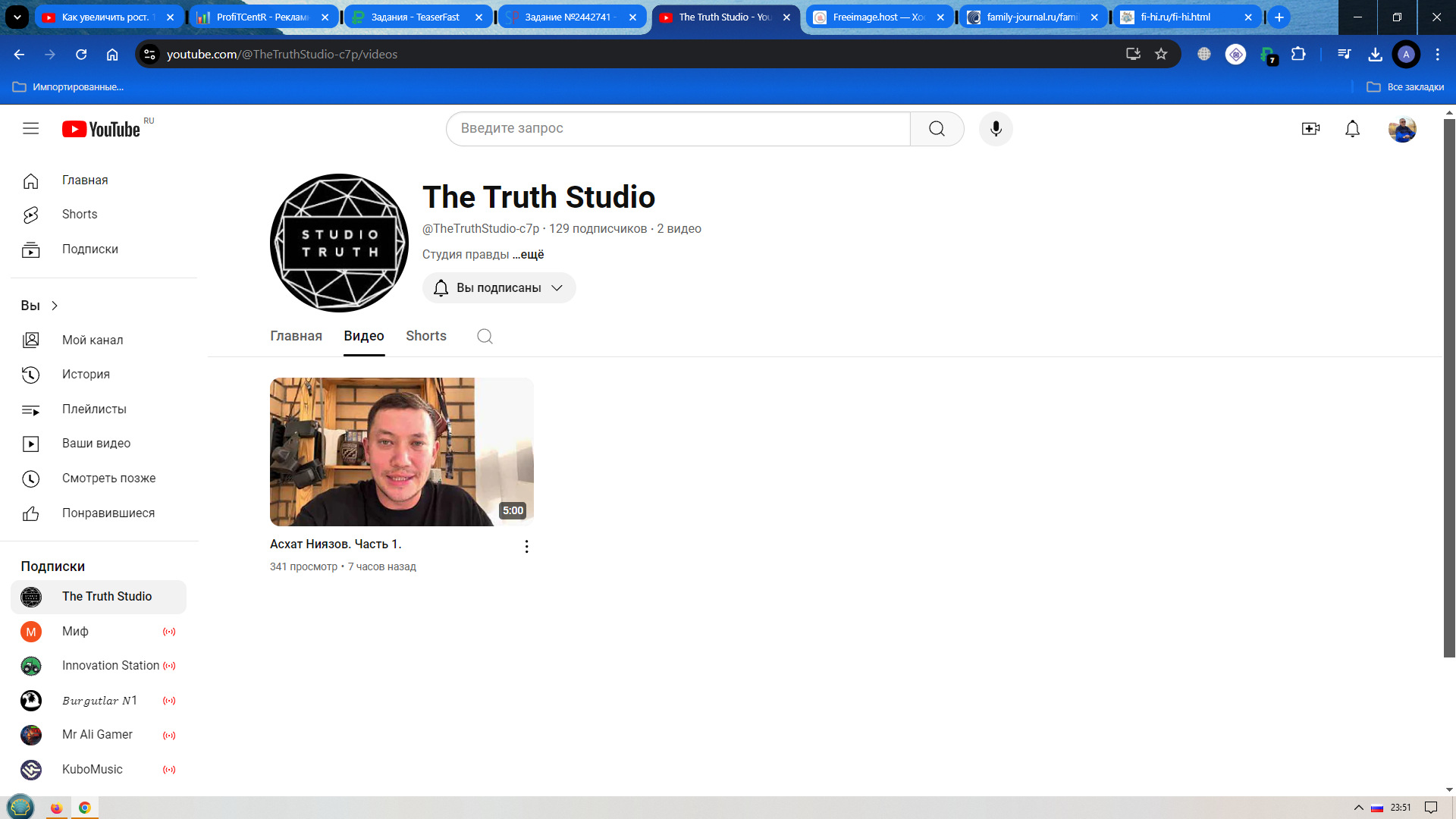Screen dimensions: 1456x819
Task: Start voice search with microphone icon
Action: coord(996,129)
